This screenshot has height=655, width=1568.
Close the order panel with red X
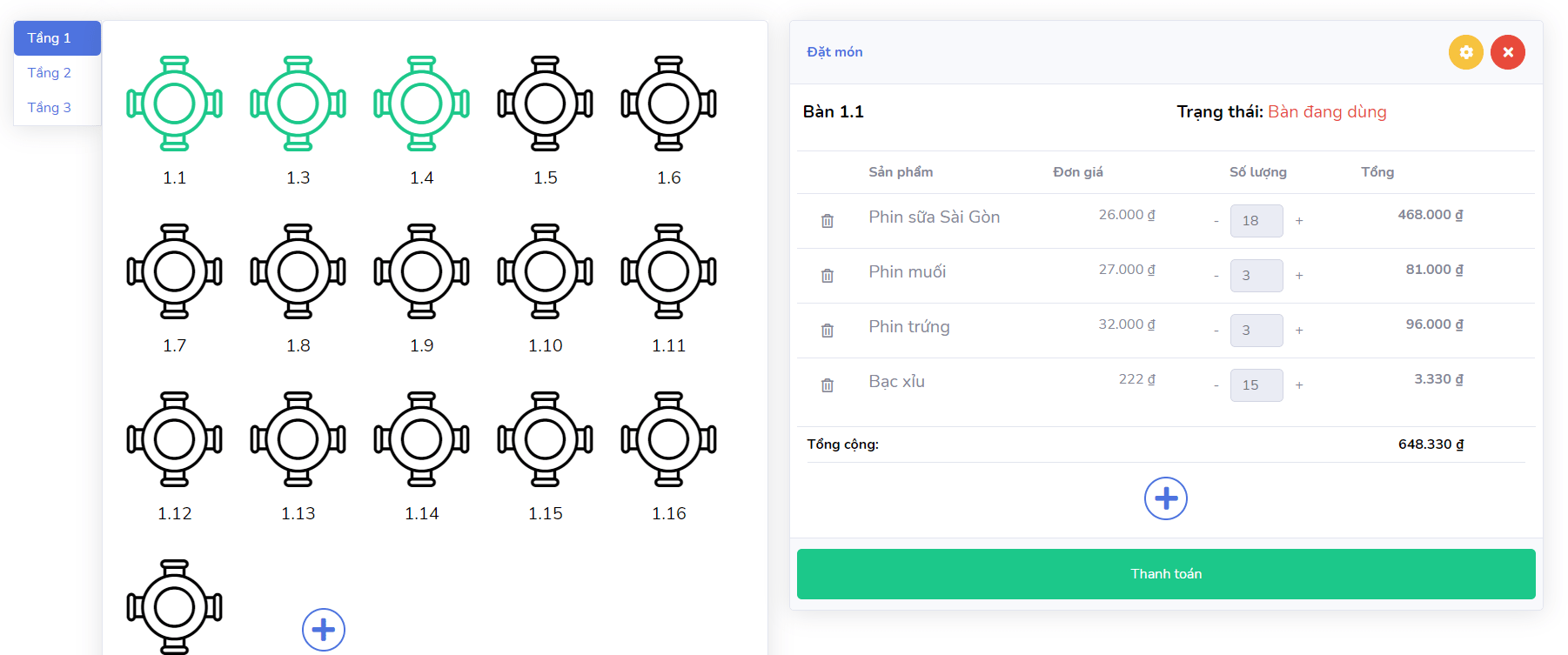coord(1508,52)
